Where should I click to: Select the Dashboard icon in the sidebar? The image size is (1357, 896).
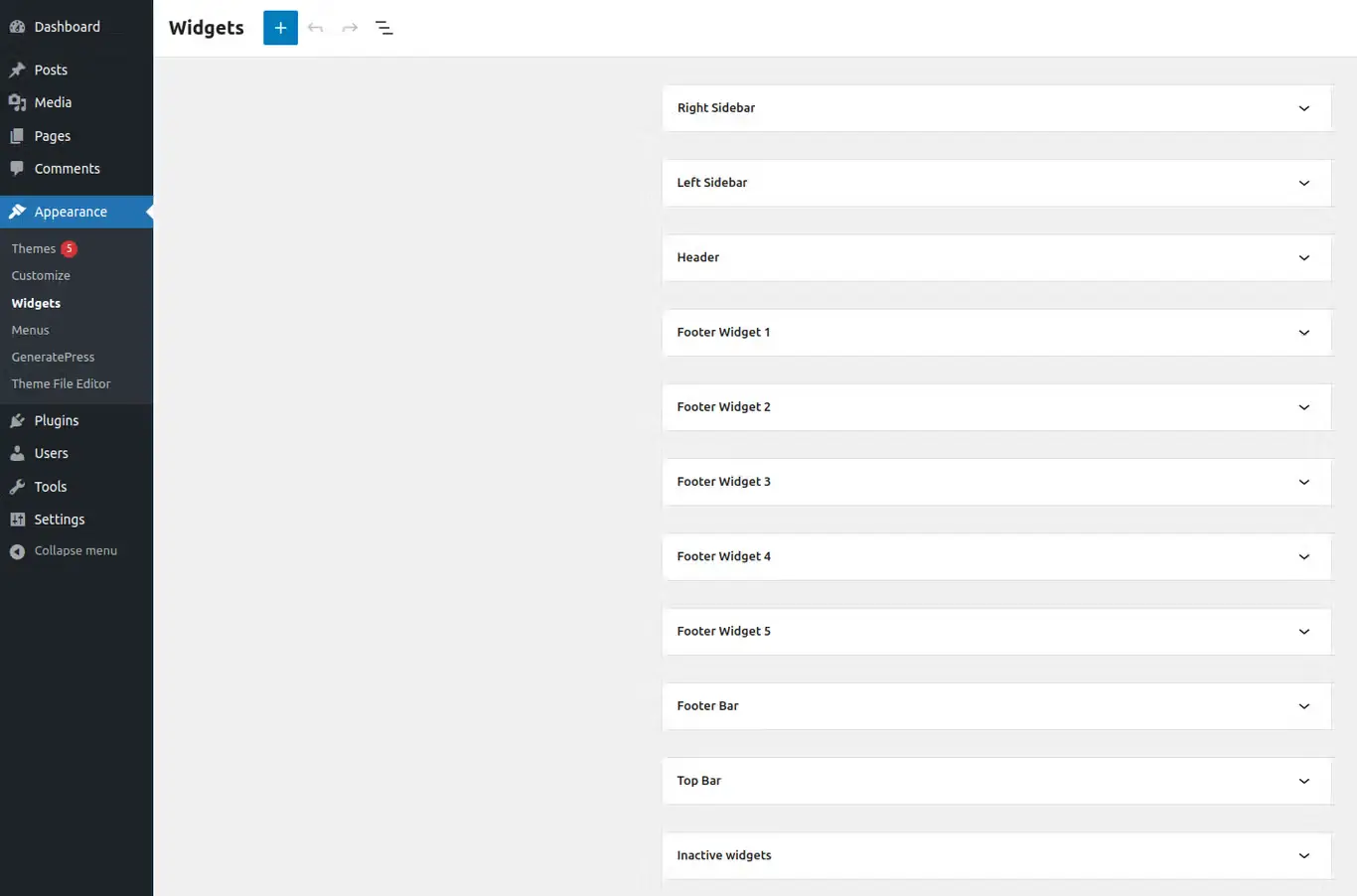pos(18,26)
